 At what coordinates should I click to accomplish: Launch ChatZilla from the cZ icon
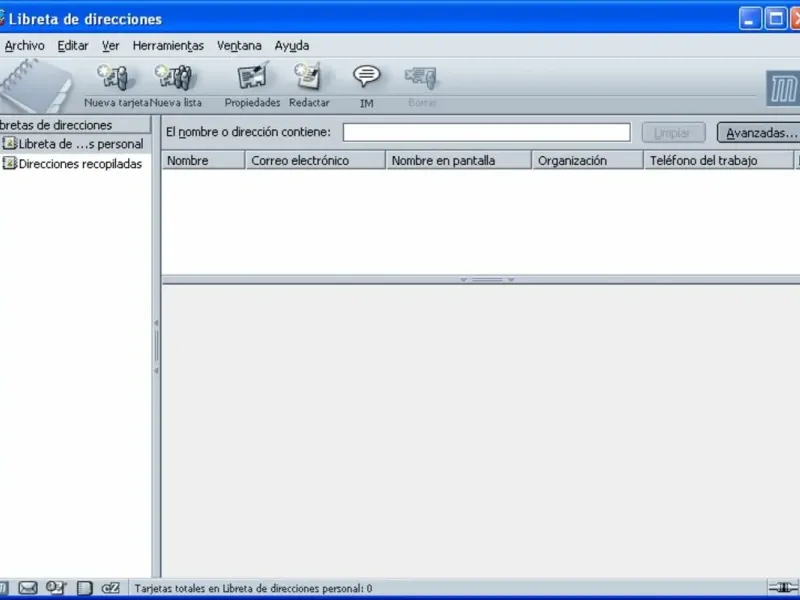(110, 588)
